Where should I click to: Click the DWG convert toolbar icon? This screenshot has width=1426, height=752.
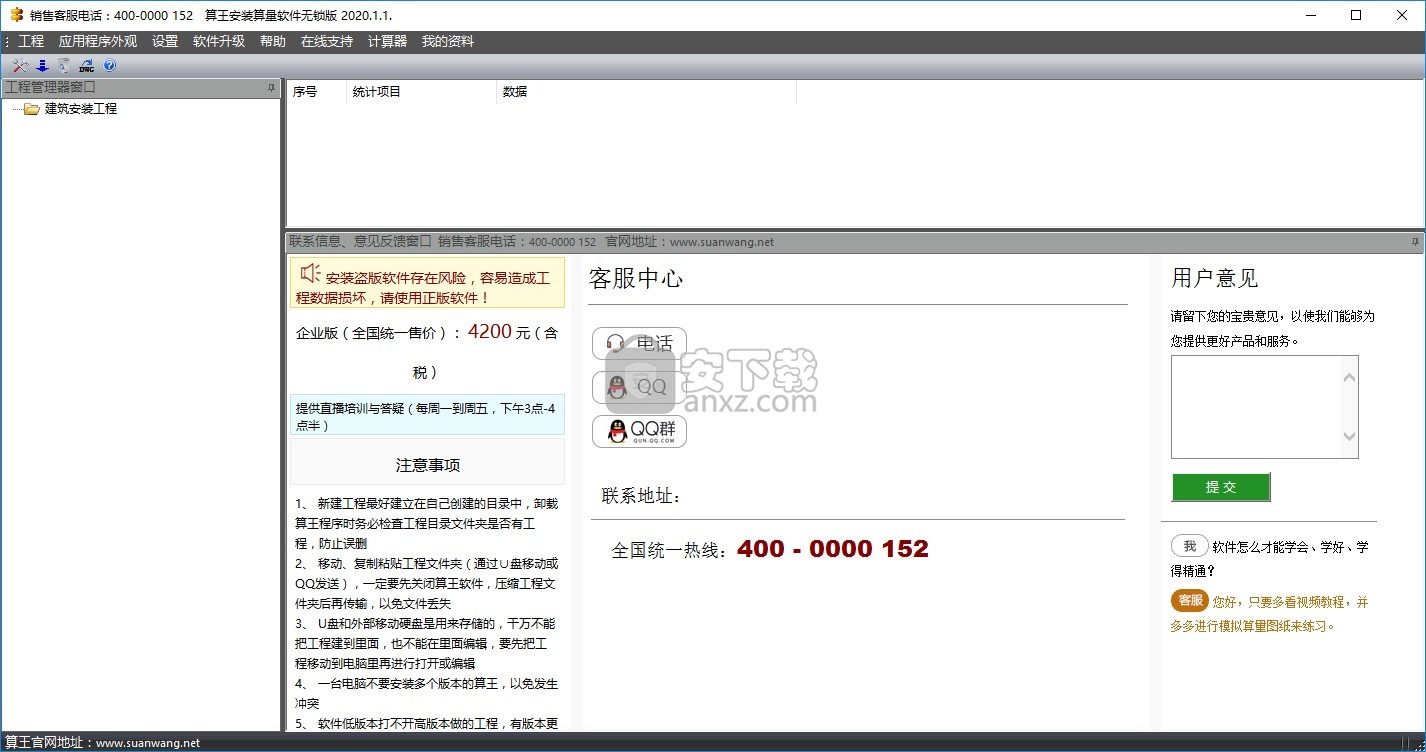click(86, 66)
